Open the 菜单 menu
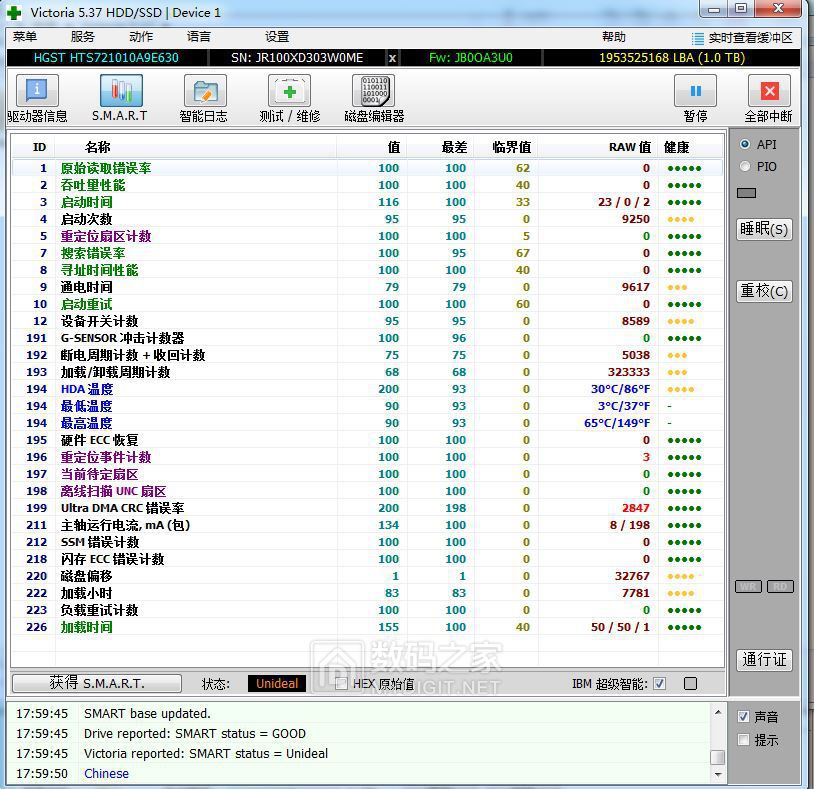 (25, 37)
